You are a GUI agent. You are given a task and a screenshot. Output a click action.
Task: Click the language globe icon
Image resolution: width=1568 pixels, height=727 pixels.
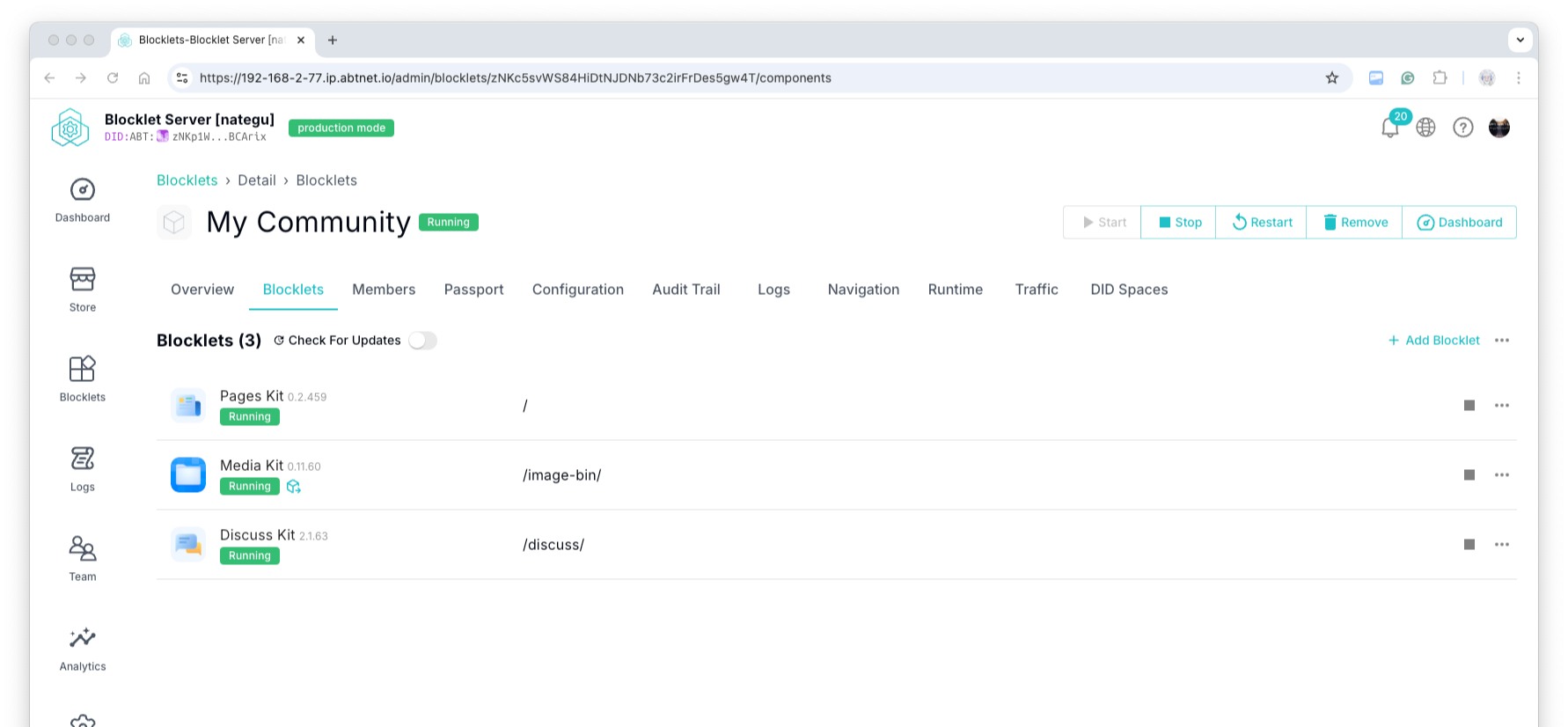[x=1425, y=128]
